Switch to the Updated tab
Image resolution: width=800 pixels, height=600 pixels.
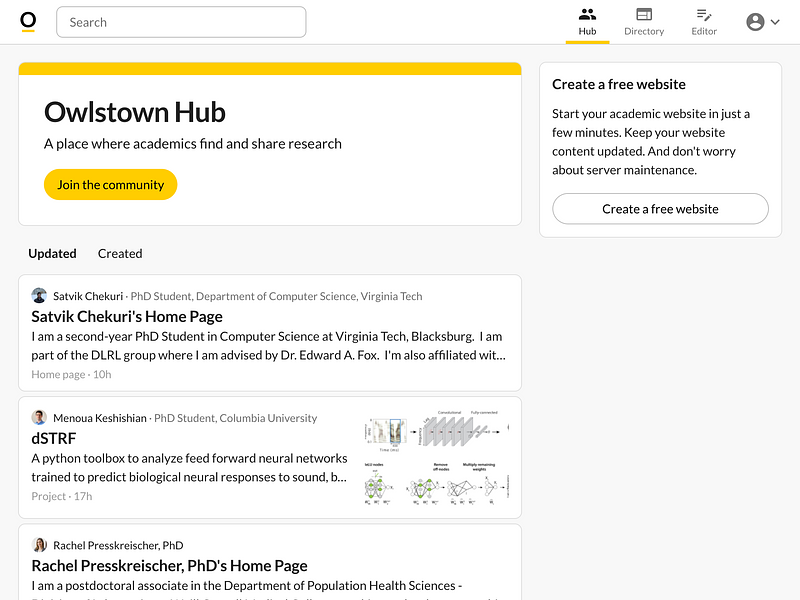tap(52, 254)
